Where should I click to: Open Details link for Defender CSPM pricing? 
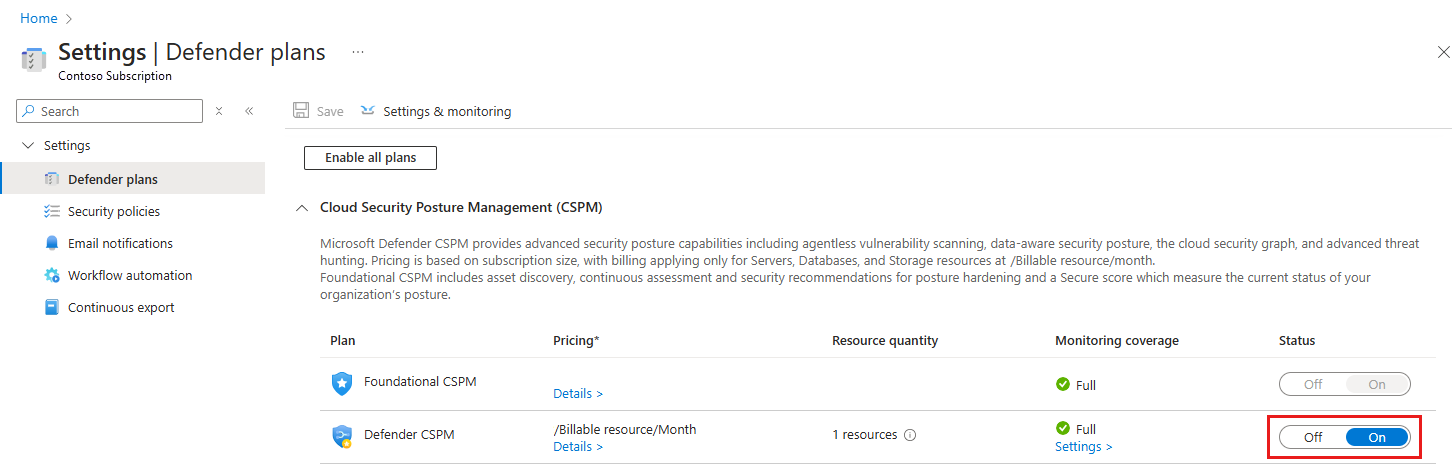point(578,446)
